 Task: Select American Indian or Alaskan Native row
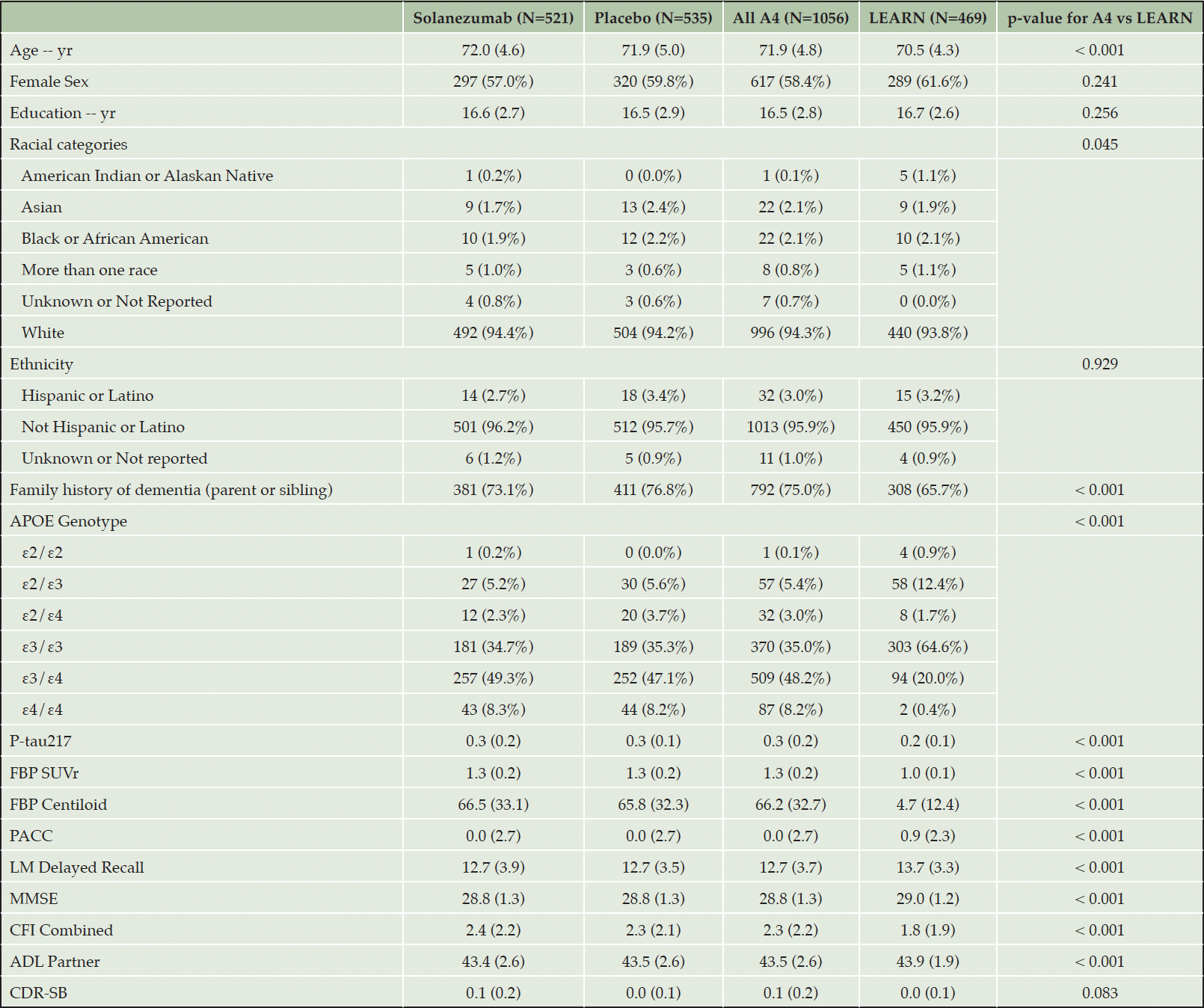[147, 176]
